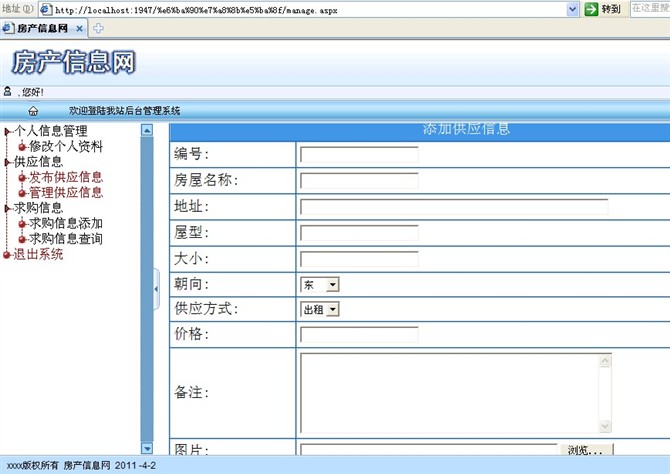
Task: Click red bullet icon beside 管理供应信息
Action: [22, 193]
